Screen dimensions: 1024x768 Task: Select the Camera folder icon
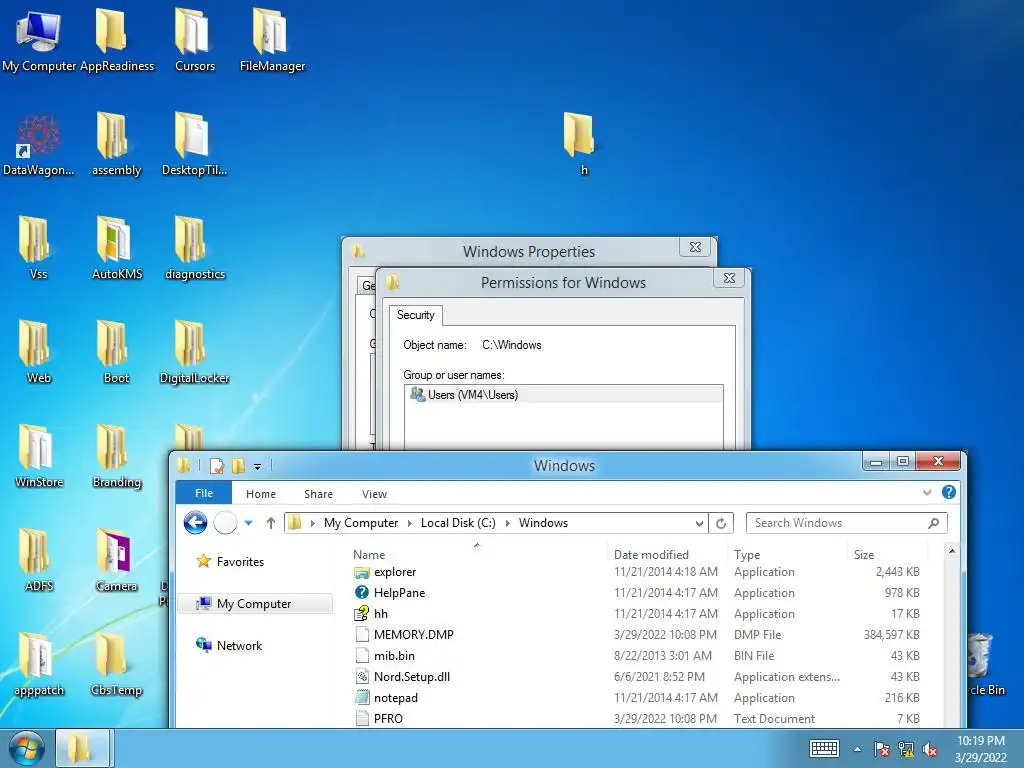click(x=116, y=560)
